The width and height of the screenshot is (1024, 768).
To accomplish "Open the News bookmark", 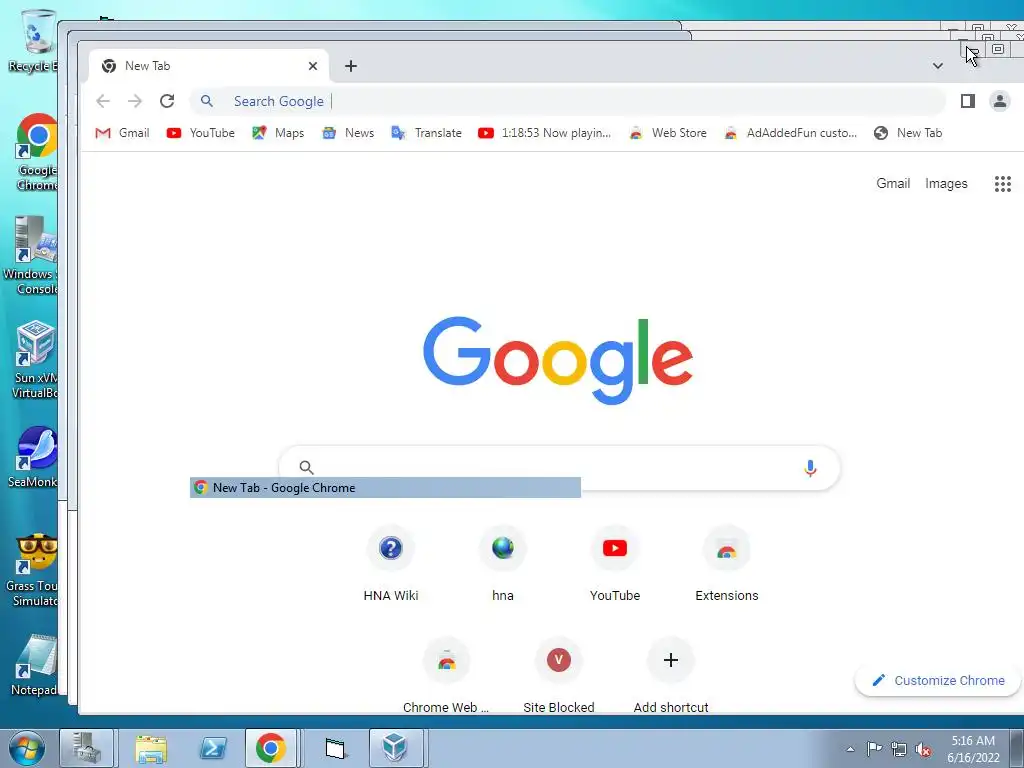I will (x=348, y=133).
